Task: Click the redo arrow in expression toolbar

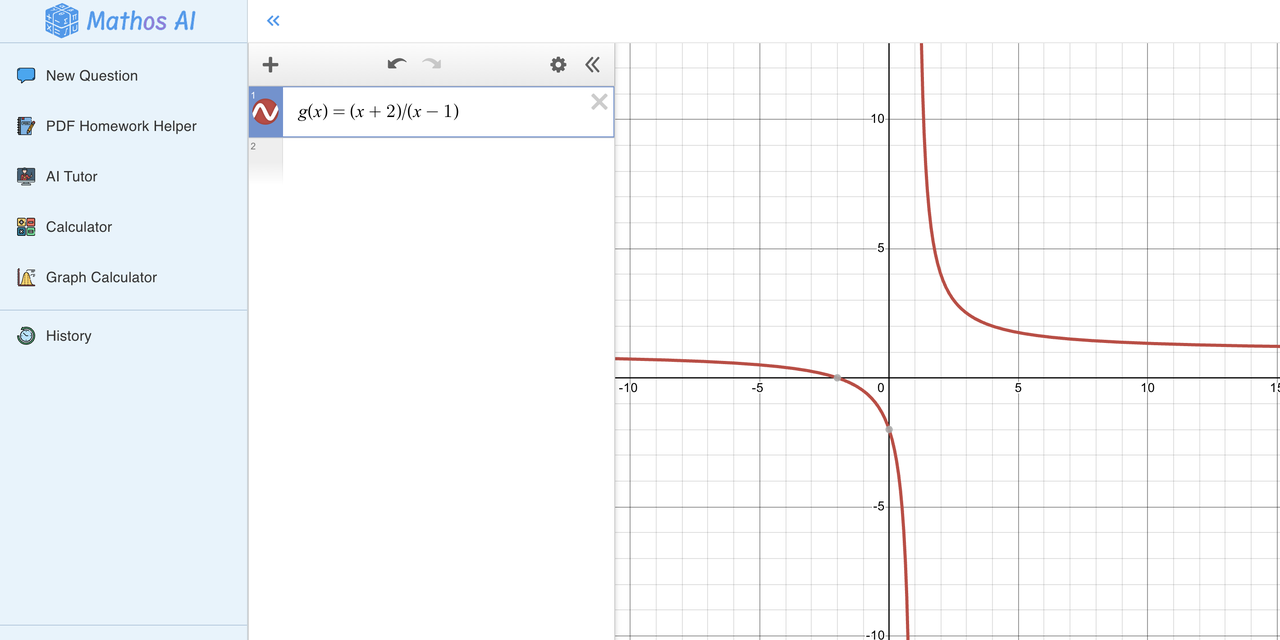Action: [x=430, y=64]
